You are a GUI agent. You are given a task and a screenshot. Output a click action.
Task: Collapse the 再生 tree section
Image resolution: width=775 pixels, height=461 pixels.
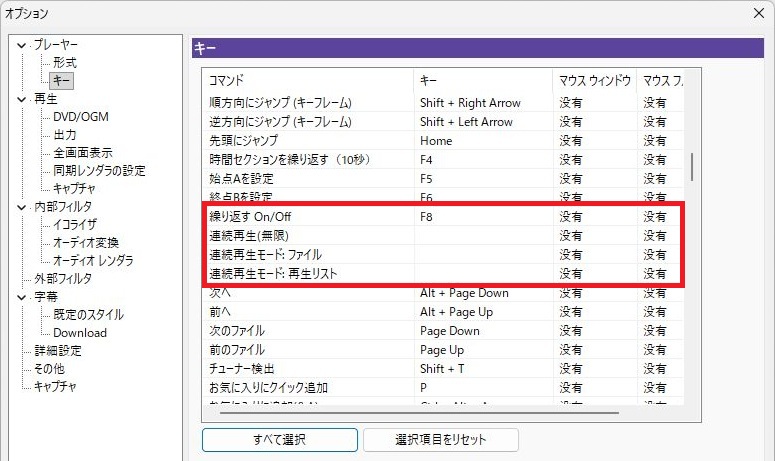(x=22, y=99)
